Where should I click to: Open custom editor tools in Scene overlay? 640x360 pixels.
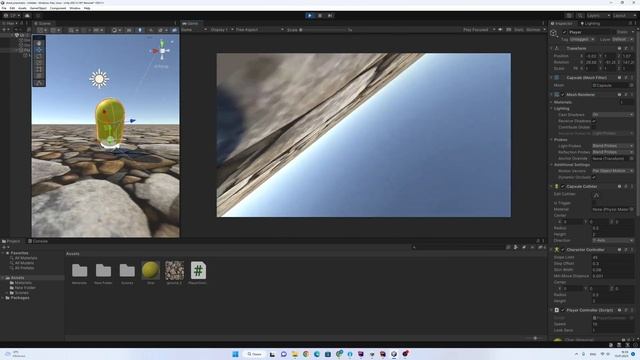tap(39, 83)
